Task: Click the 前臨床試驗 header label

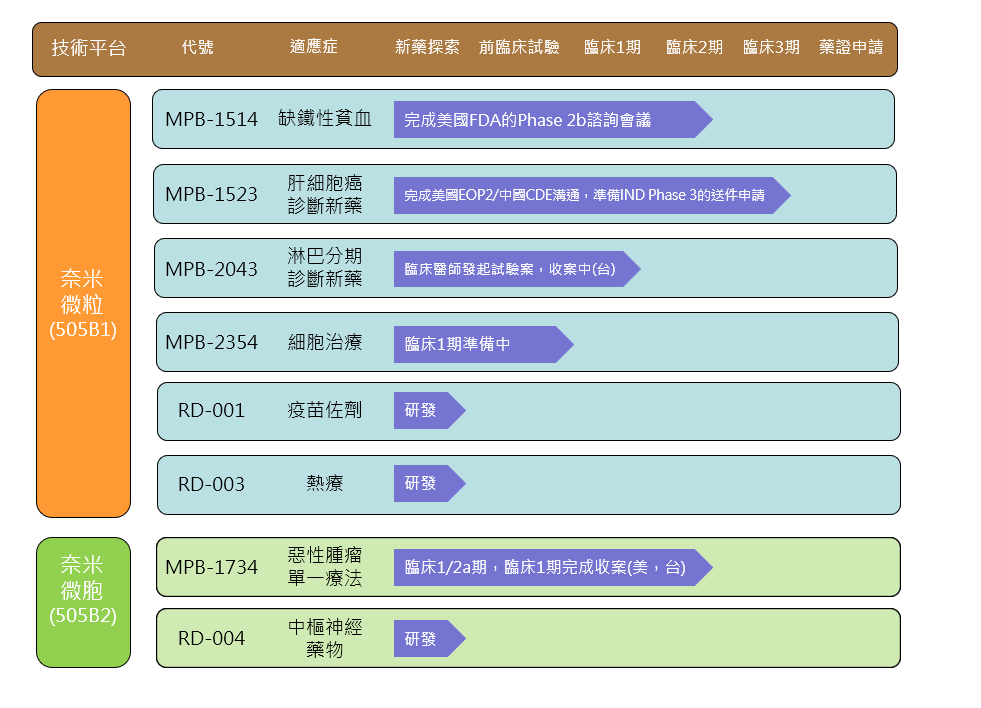Action: [519, 46]
